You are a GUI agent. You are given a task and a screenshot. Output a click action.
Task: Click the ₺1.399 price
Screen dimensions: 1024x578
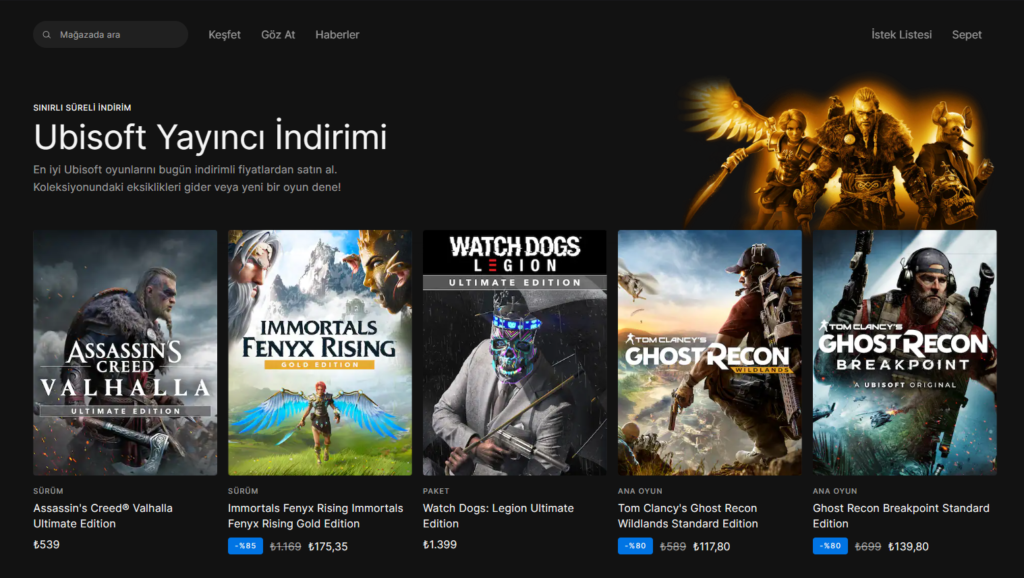point(440,545)
